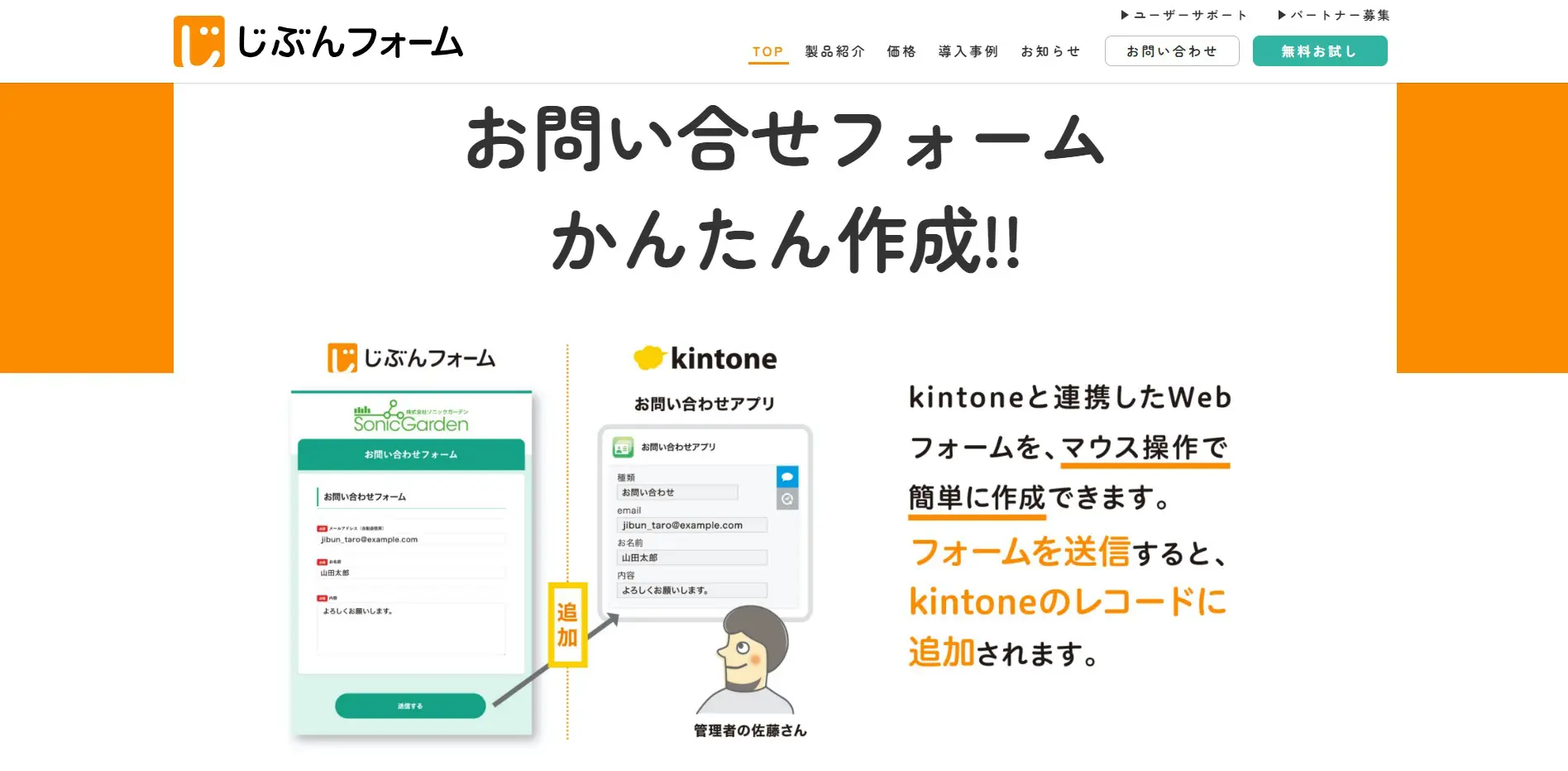This screenshot has width=1568, height=771.
Task: Click the green お問い合わせフォーム banner in sample form
Action: (x=411, y=454)
